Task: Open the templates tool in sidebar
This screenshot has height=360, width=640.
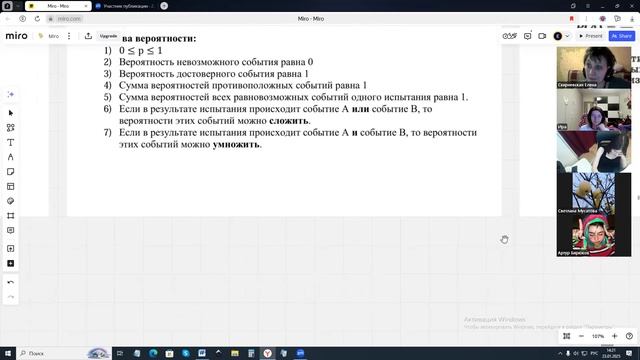Action: coord(11,128)
